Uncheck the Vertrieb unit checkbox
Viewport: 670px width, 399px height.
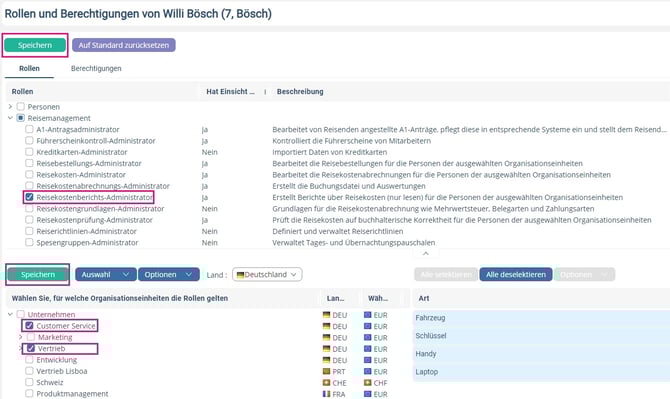(x=31, y=348)
